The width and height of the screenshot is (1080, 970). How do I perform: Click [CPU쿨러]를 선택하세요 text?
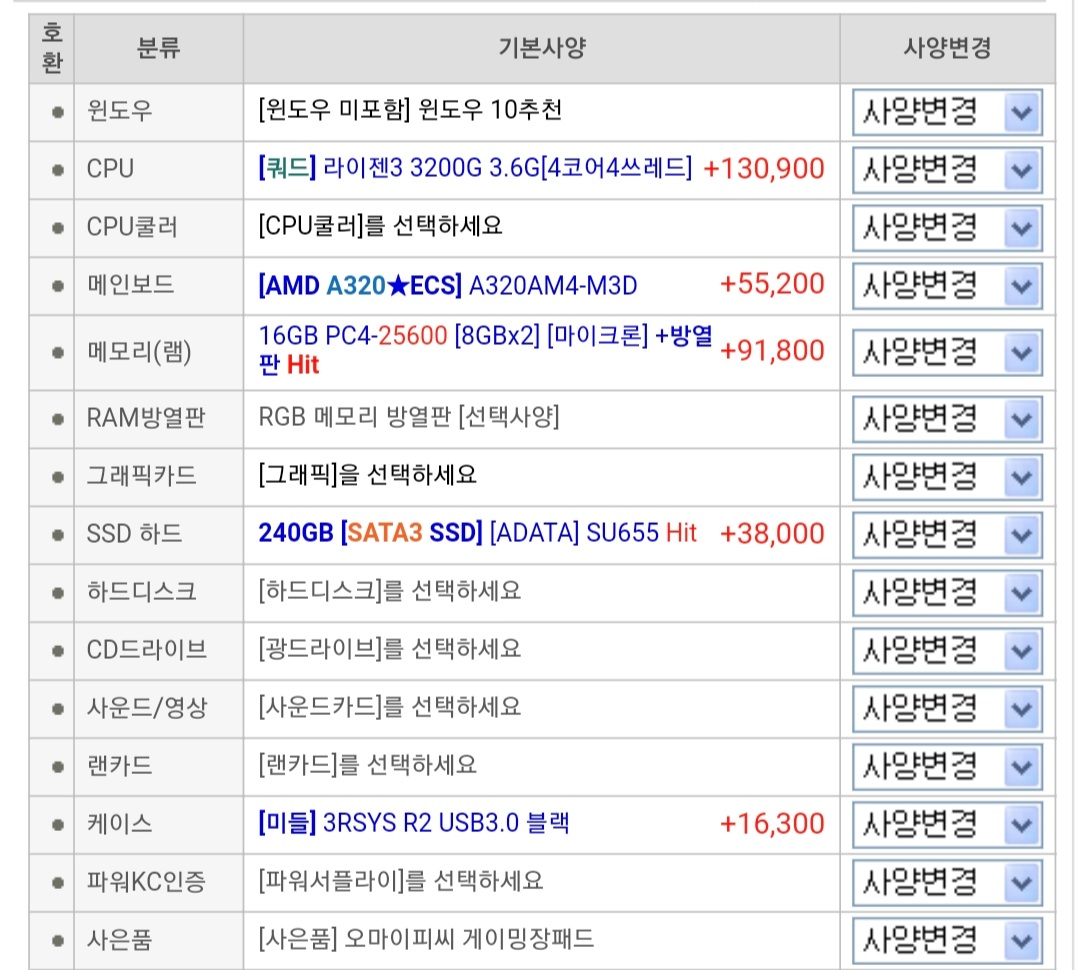pos(380,226)
